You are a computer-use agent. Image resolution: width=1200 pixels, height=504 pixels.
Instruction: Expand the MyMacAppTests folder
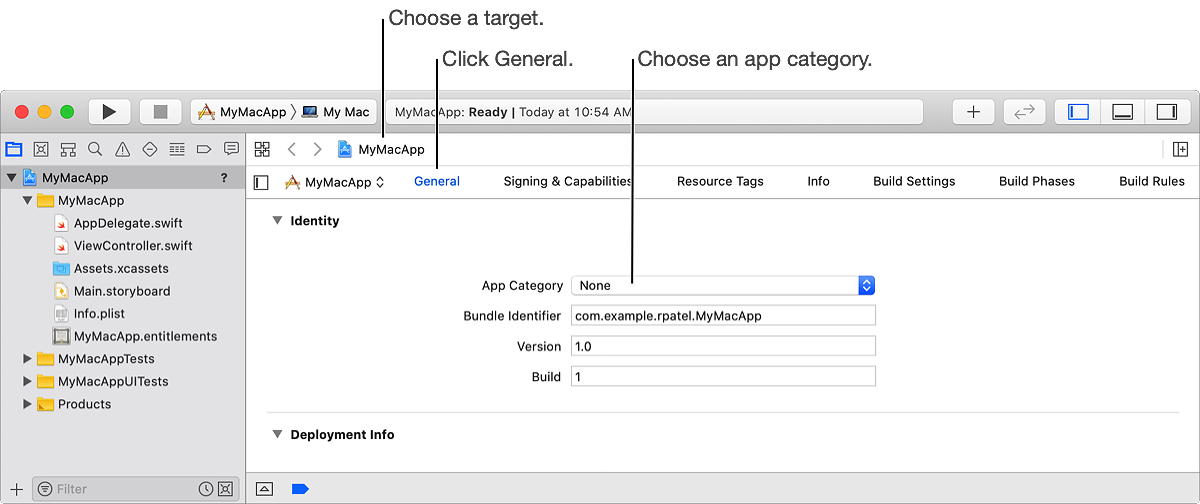tap(27, 359)
